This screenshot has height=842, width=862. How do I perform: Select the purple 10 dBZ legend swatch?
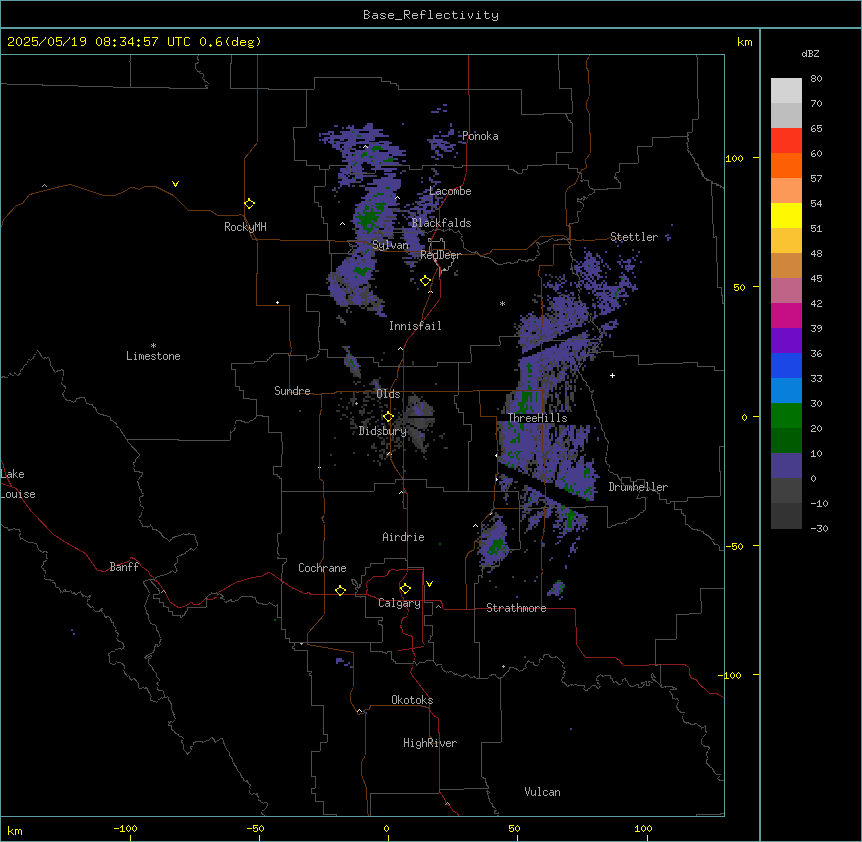[786, 466]
